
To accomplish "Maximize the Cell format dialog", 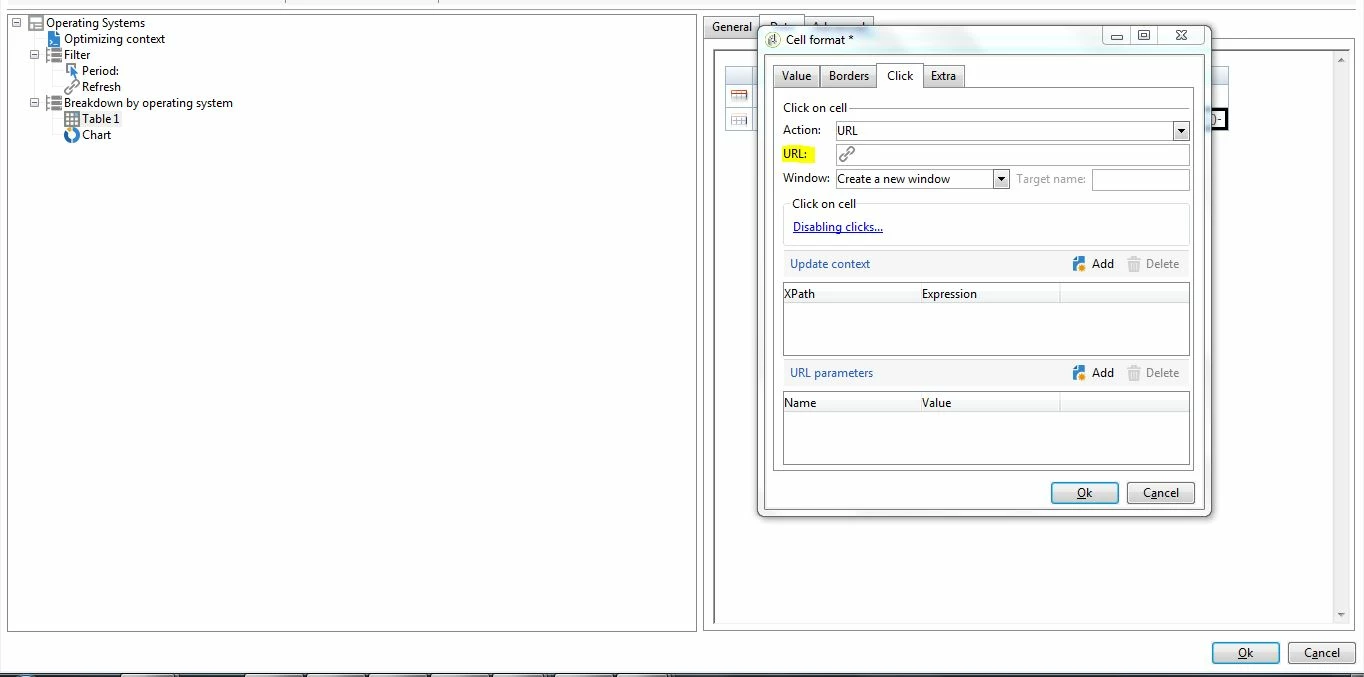I will click(x=1144, y=36).
